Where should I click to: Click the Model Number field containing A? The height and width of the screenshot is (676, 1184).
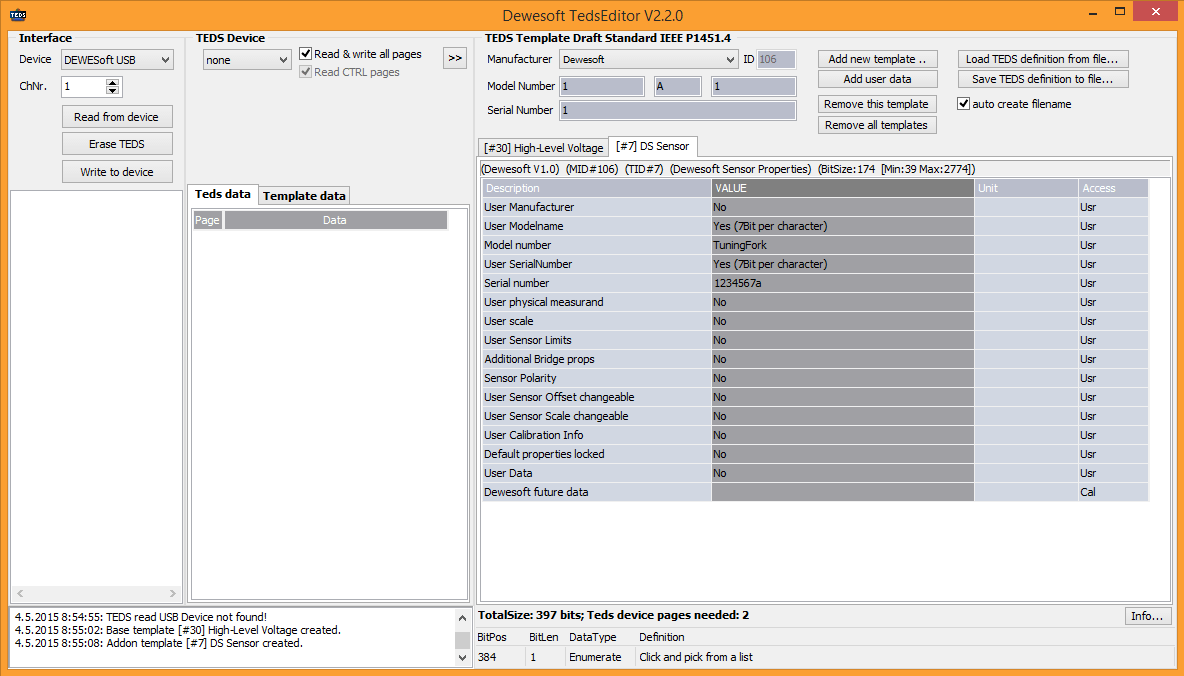click(678, 87)
